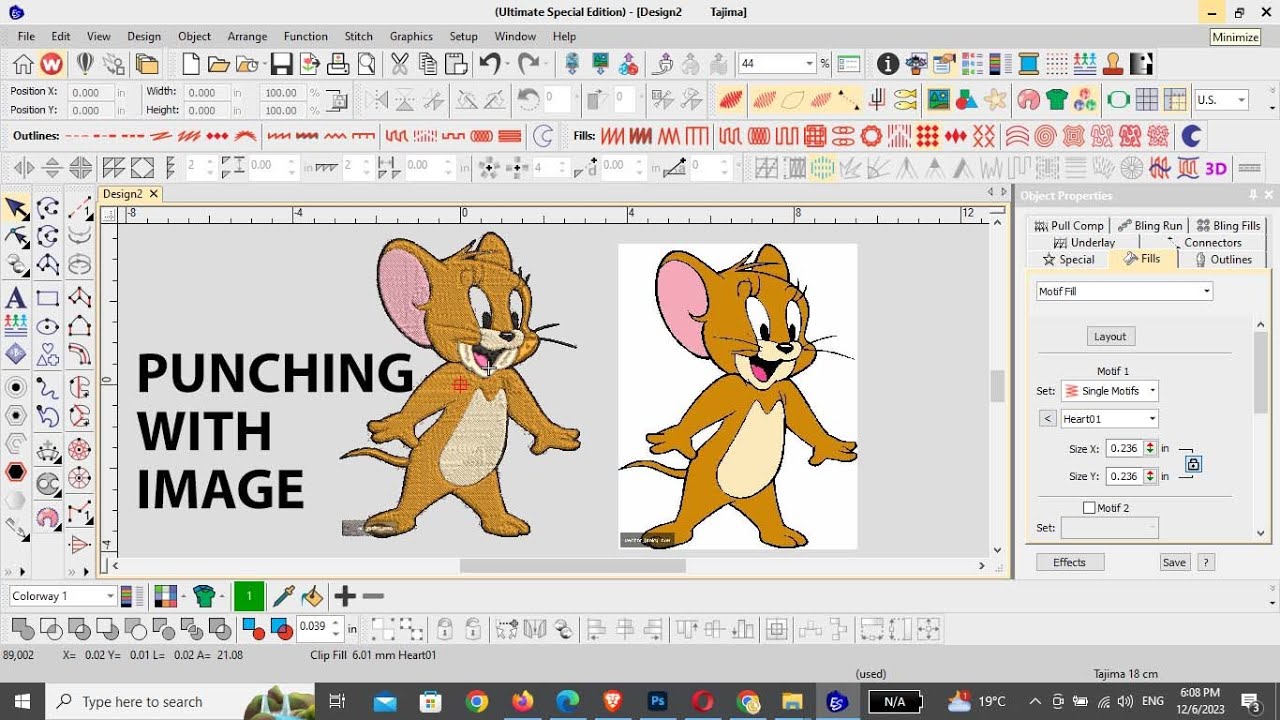Click the horizontal canvas scrollbar thumb
This screenshot has width=1280, height=720.
(573, 566)
